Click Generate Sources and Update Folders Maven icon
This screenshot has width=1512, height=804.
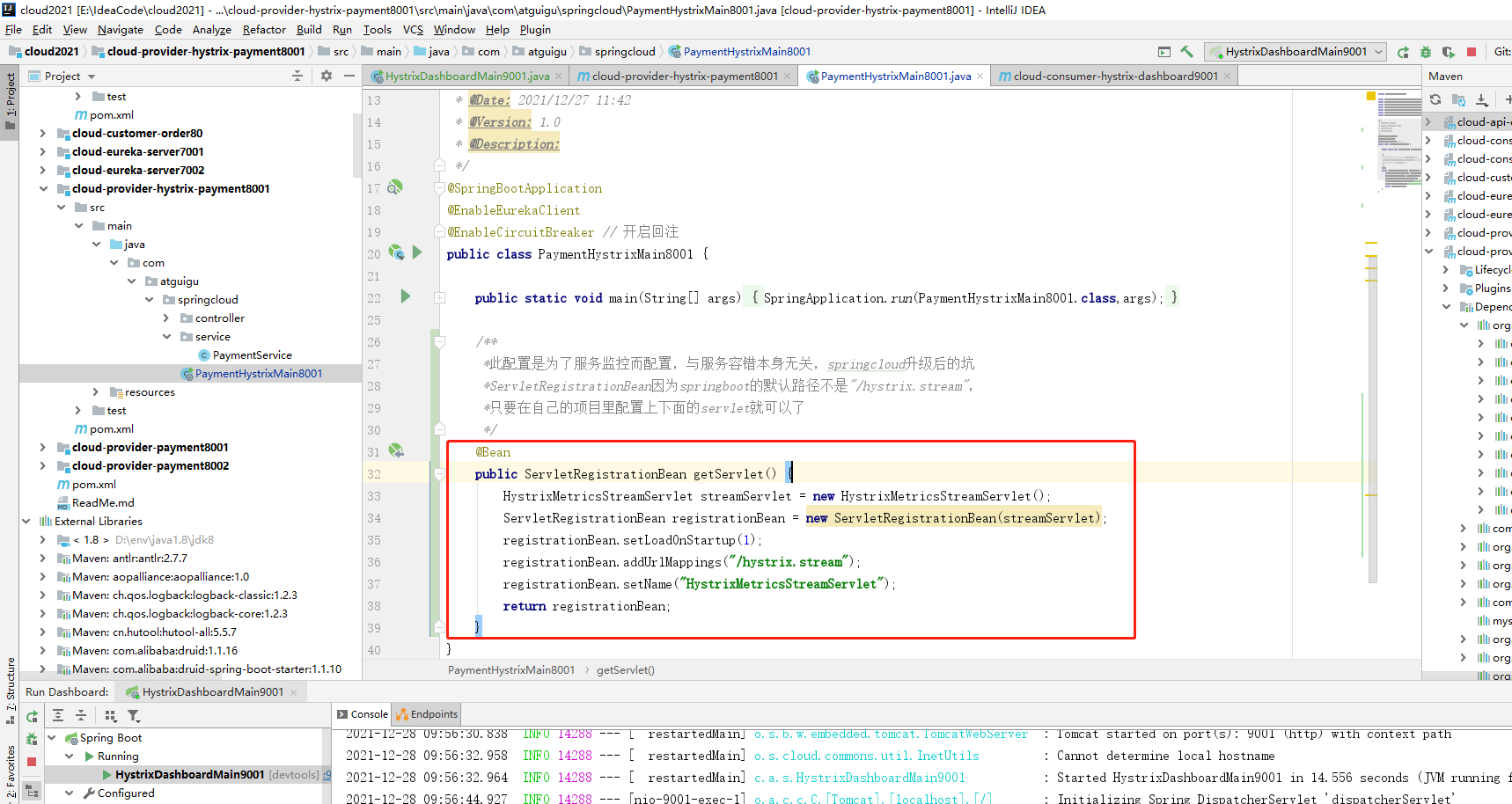(1458, 99)
